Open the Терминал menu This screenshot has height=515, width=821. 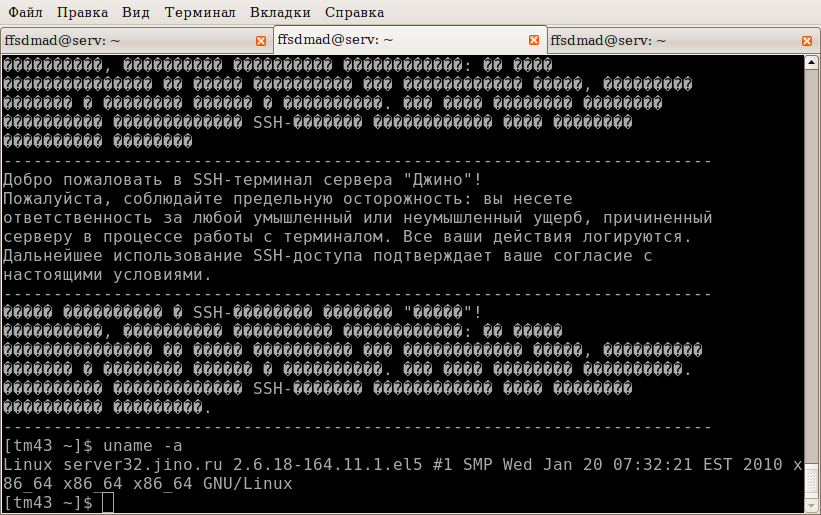(200, 12)
